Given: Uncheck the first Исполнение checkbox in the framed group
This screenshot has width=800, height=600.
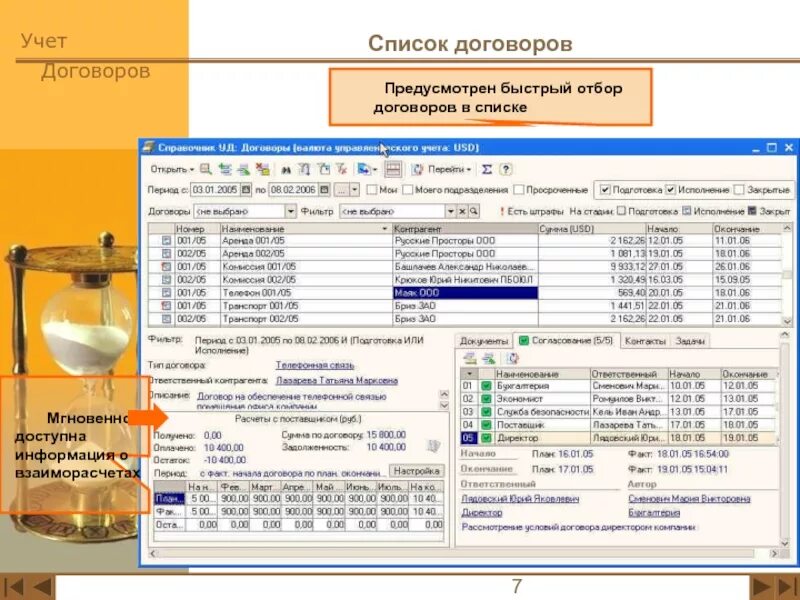Looking at the screenshot, I should (x=671, y=190).
